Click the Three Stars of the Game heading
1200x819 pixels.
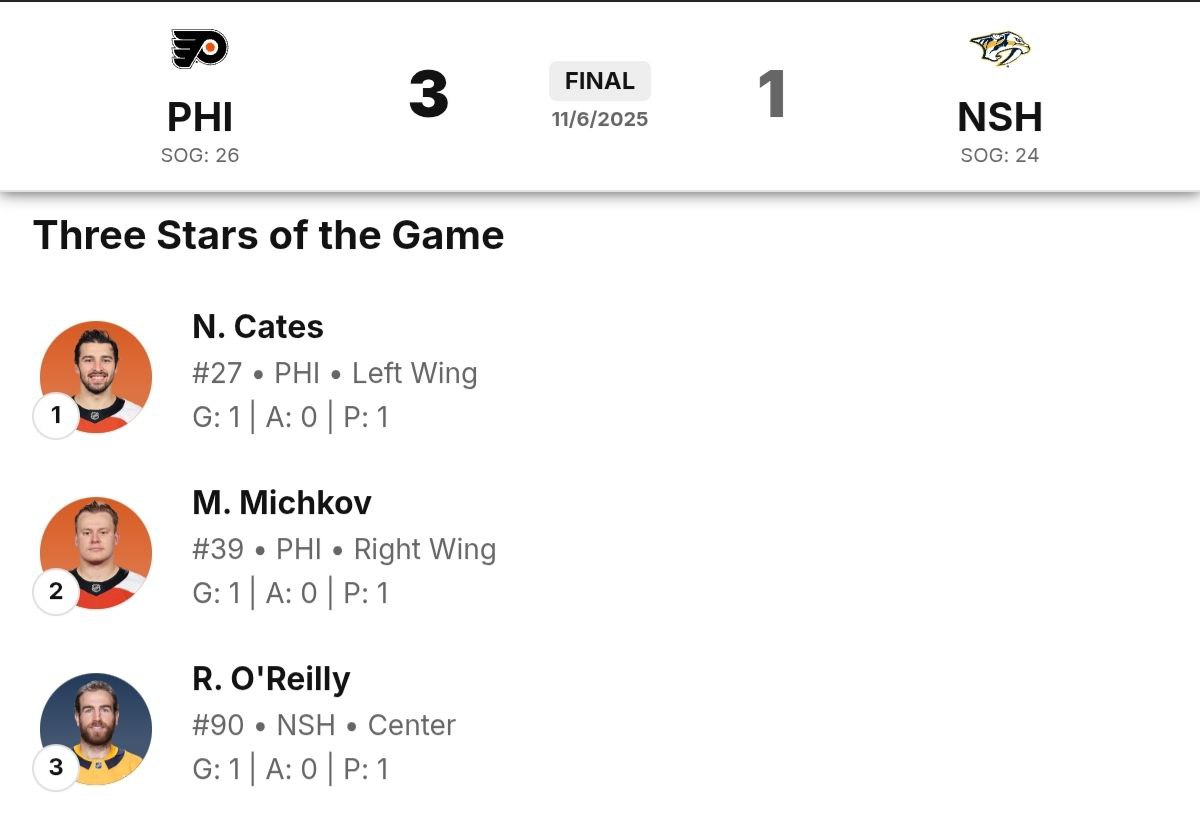[x=268, y=236]
